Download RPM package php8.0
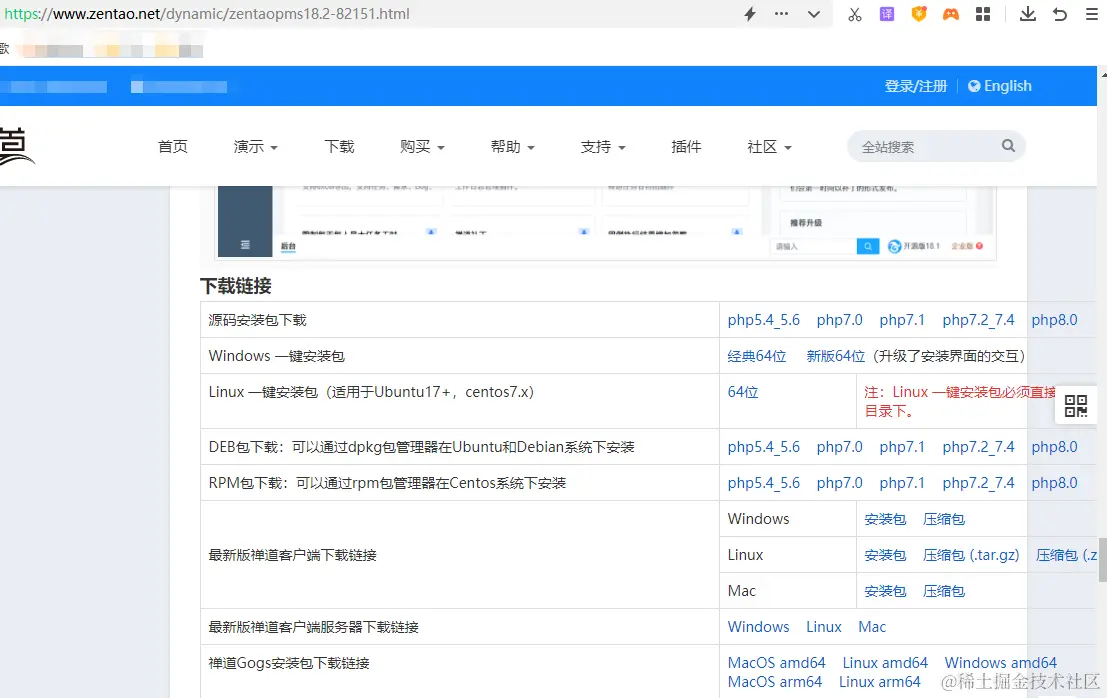This screenshot has height=698, width=1107. tap(1054, 483)
